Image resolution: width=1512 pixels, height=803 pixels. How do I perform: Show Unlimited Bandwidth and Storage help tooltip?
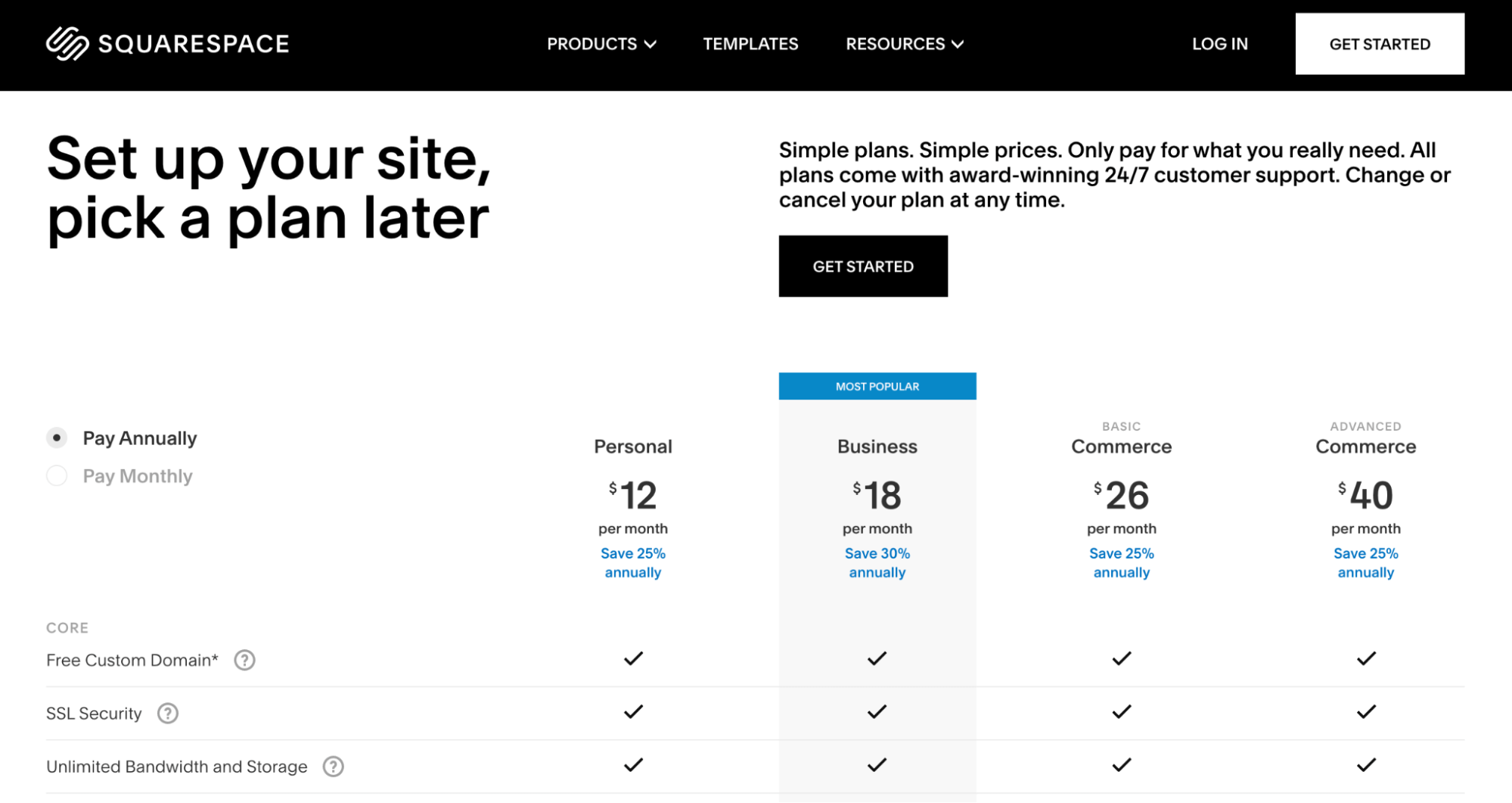333,767
